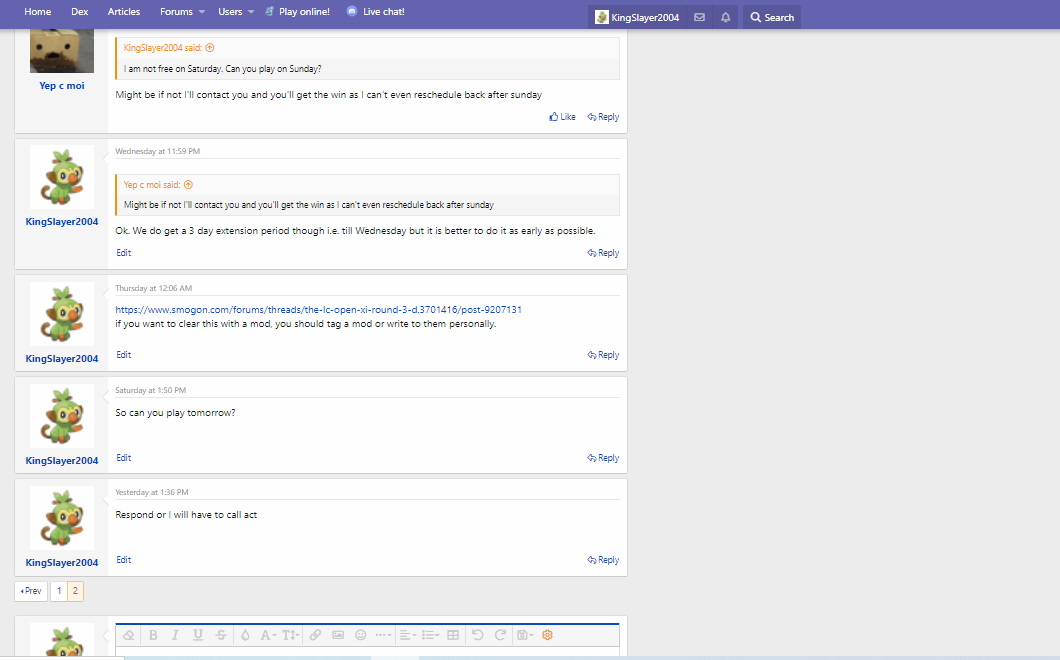Edit the Wednesday 11:59 PM post
The width and height of the screenshot is (1060, 660).
(124, 253)
